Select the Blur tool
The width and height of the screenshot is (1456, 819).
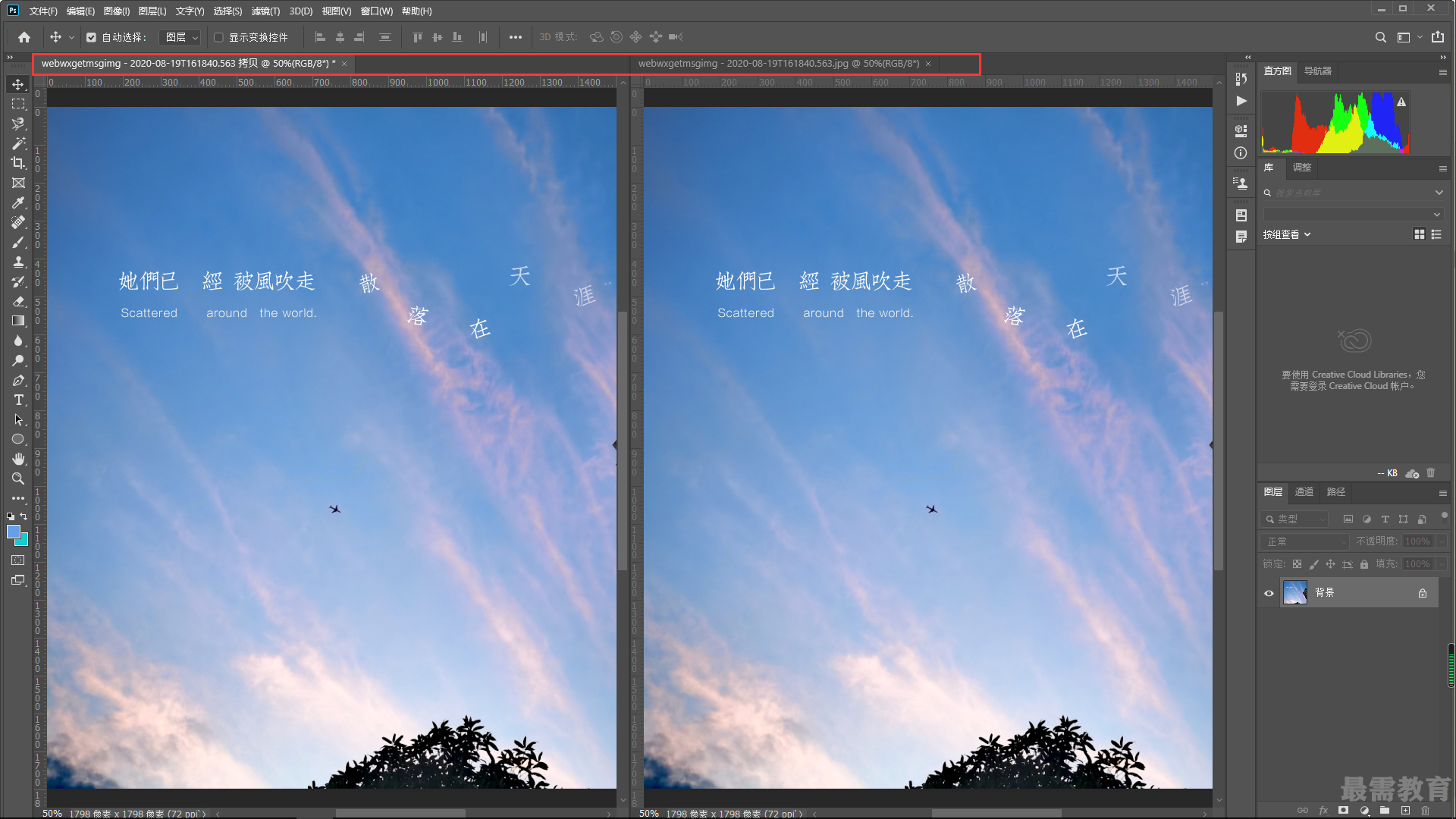(x=18, y=340)
